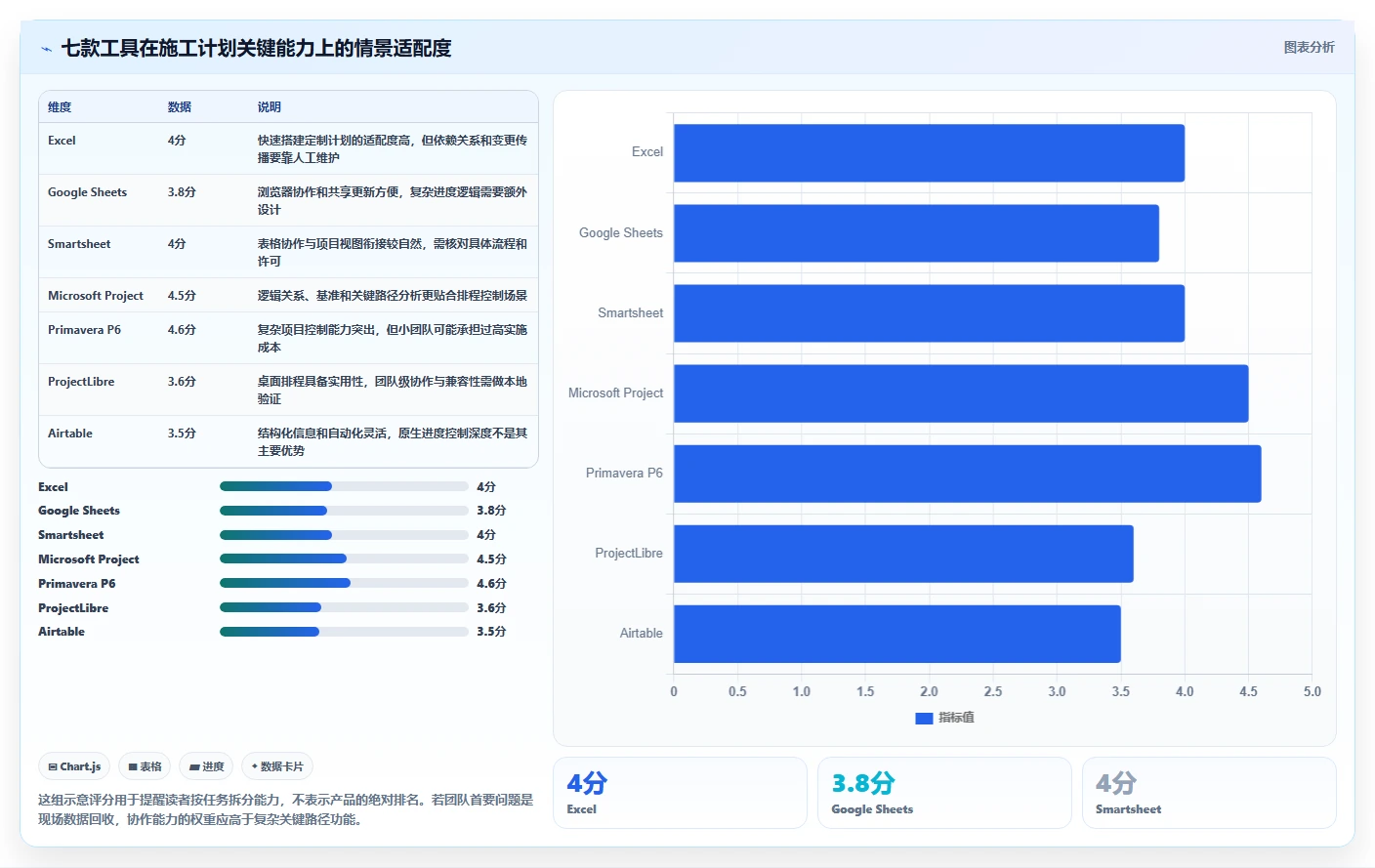Click the Airtable progress bar
This screenshot has width=1375, height=868.
[x=344, y=632]
